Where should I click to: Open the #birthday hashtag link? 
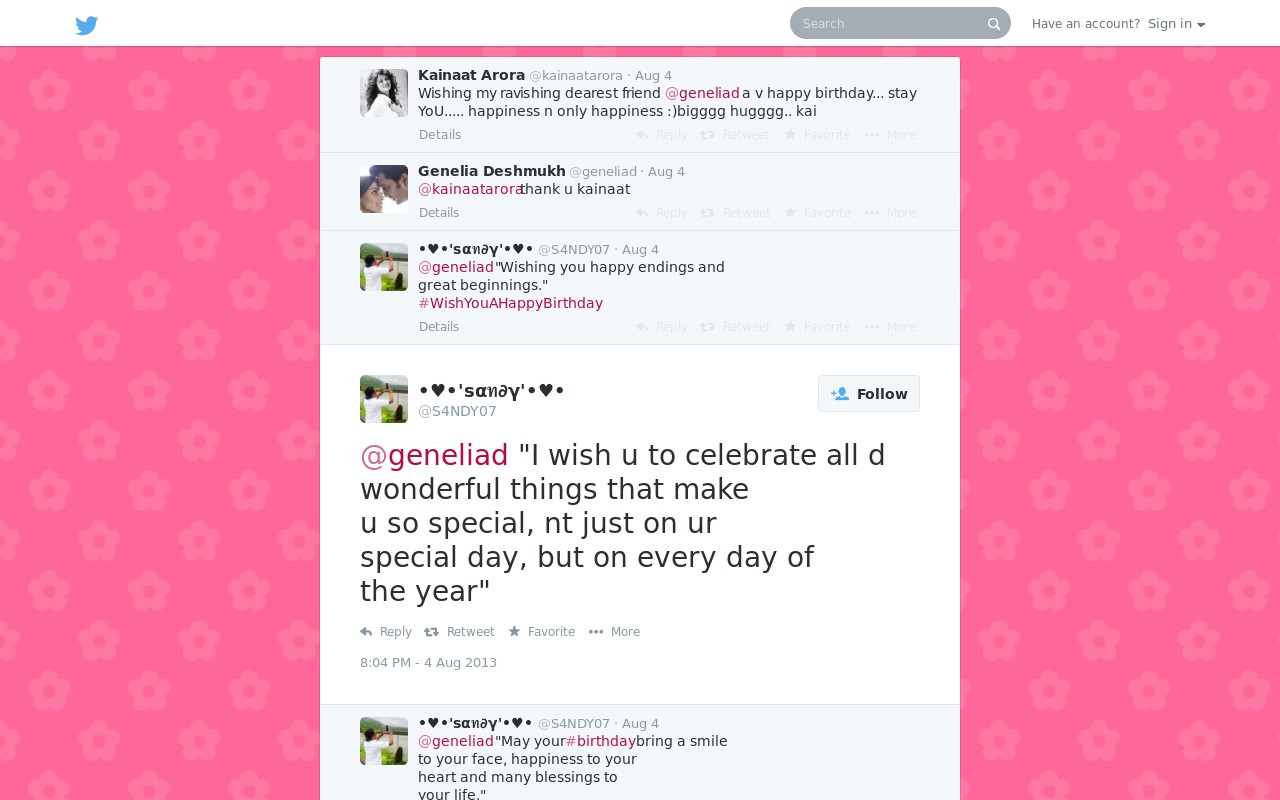point(600,741)
